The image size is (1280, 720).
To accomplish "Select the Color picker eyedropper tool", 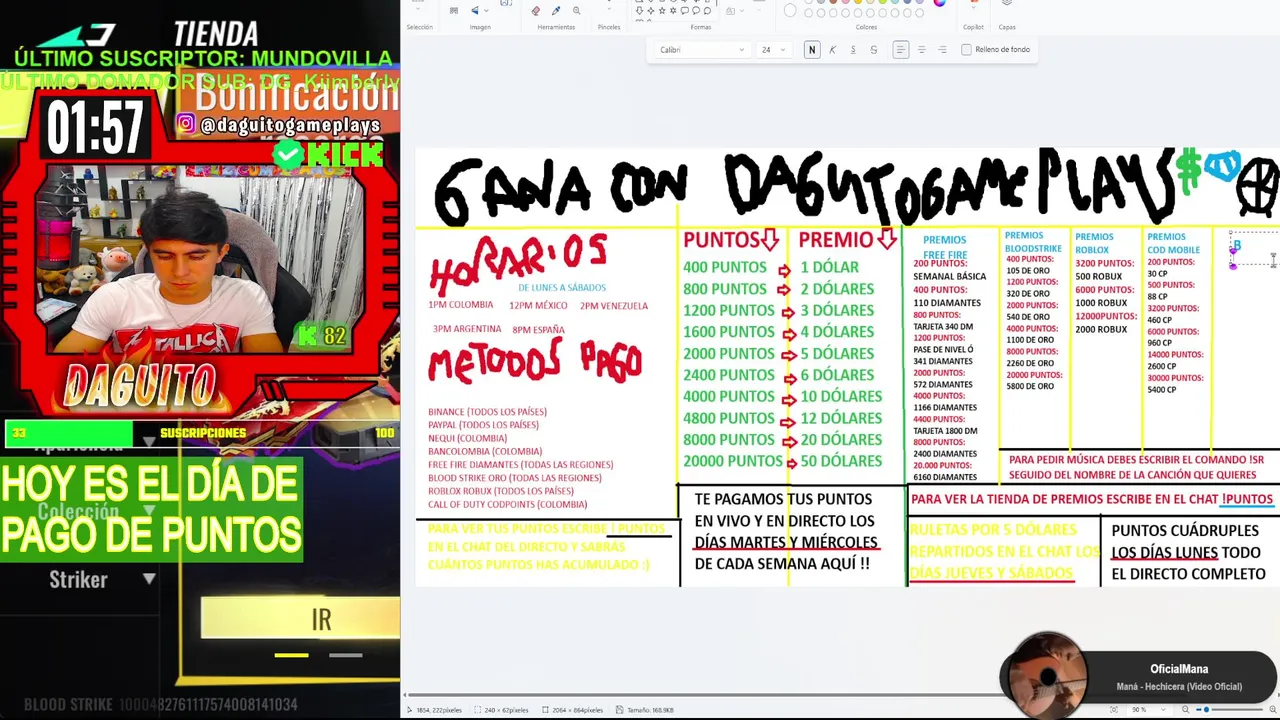I will [556, 10].
